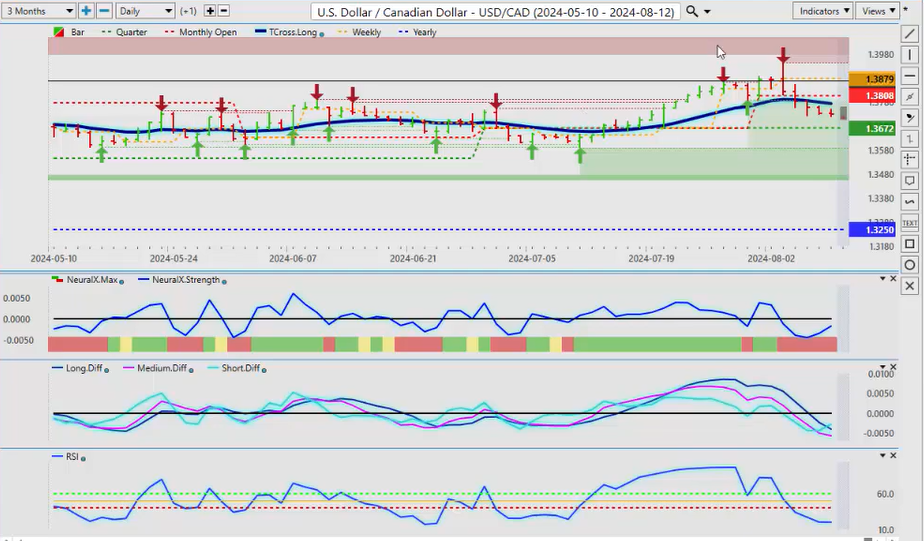Click the search magnifier beside the symbol
This screenshot has width=924, height=541.
[x=692, y=11]
